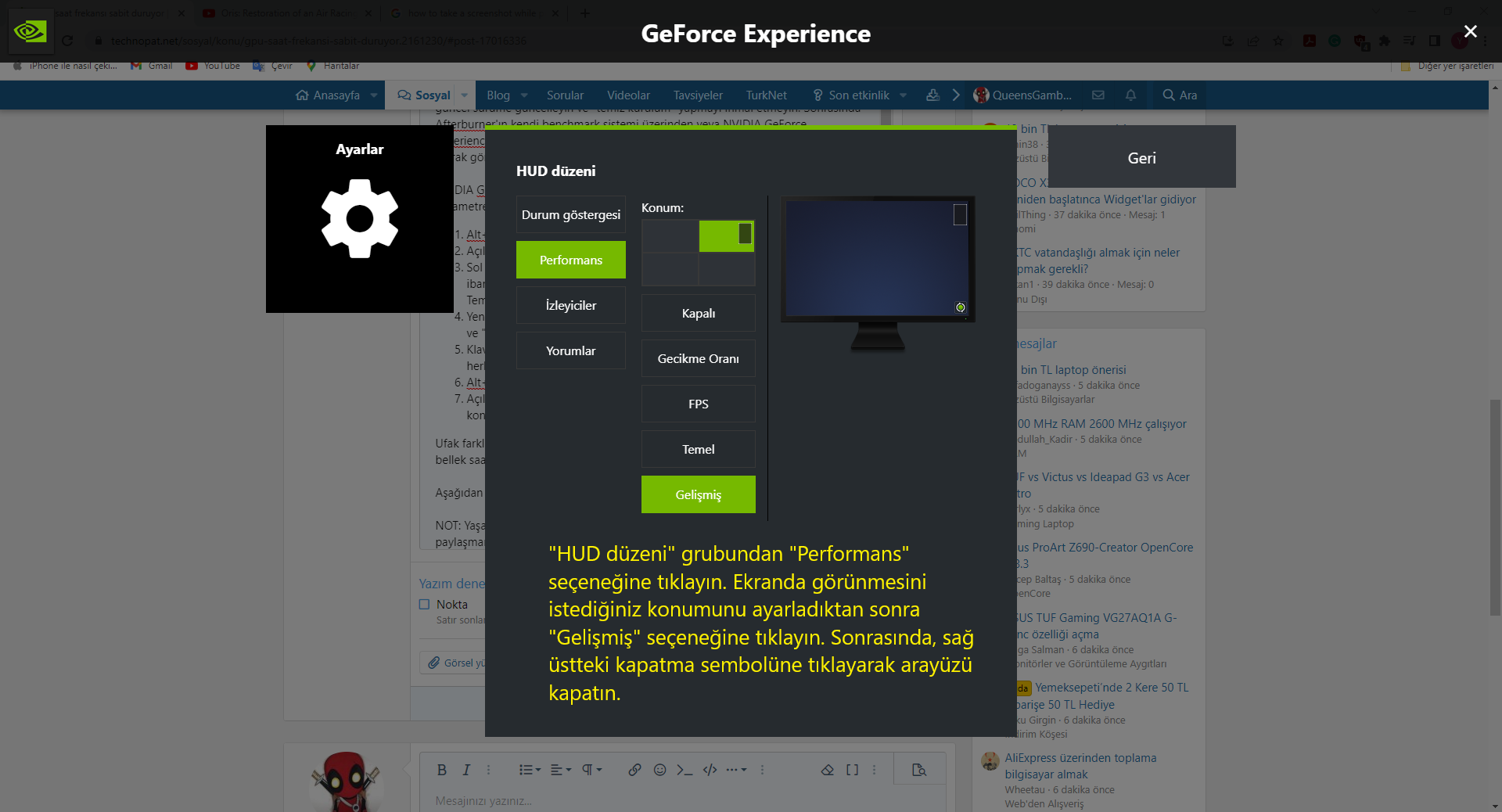Viewport: 1502px width, 812px height.
Task: Reload the page with browser refresh icon
Action: (x=67, y=41)
